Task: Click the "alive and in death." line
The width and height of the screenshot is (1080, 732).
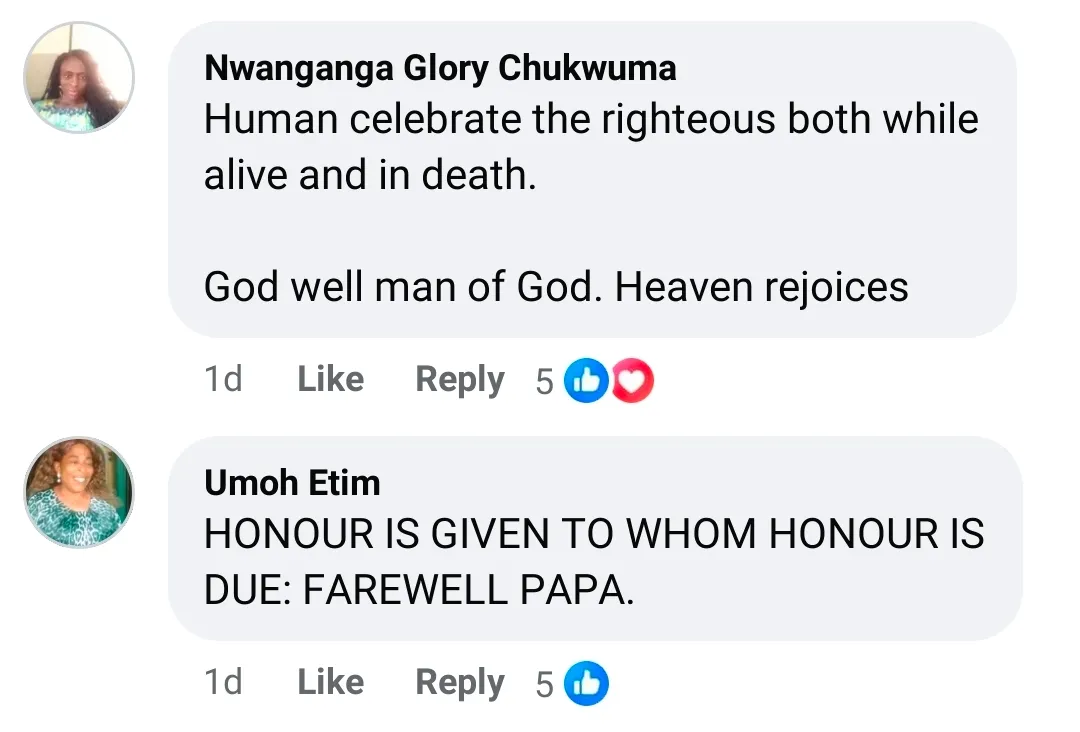Action: tap(364, 176)
